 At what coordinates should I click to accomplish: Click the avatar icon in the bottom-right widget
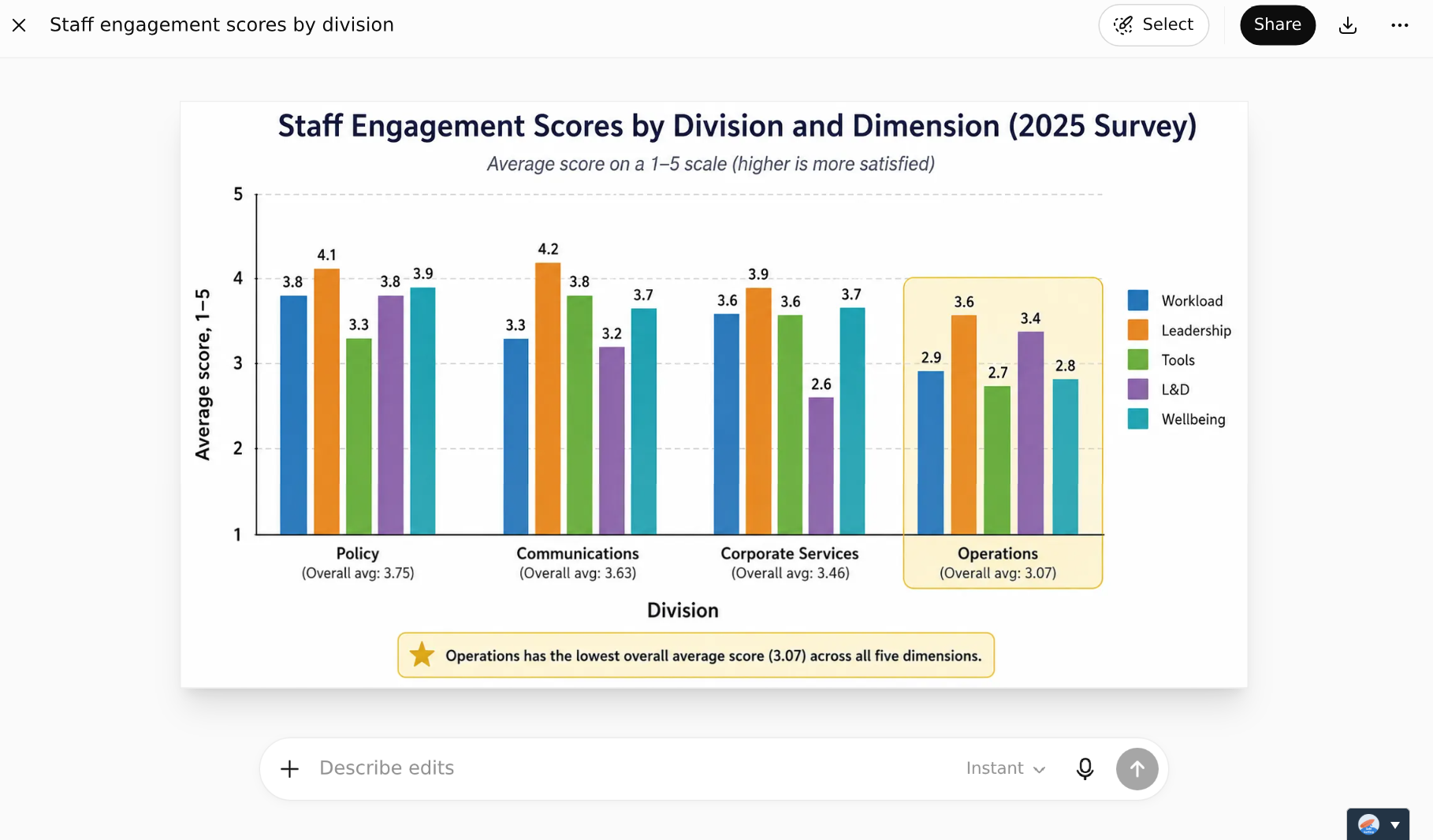[x=1369, y=825]
